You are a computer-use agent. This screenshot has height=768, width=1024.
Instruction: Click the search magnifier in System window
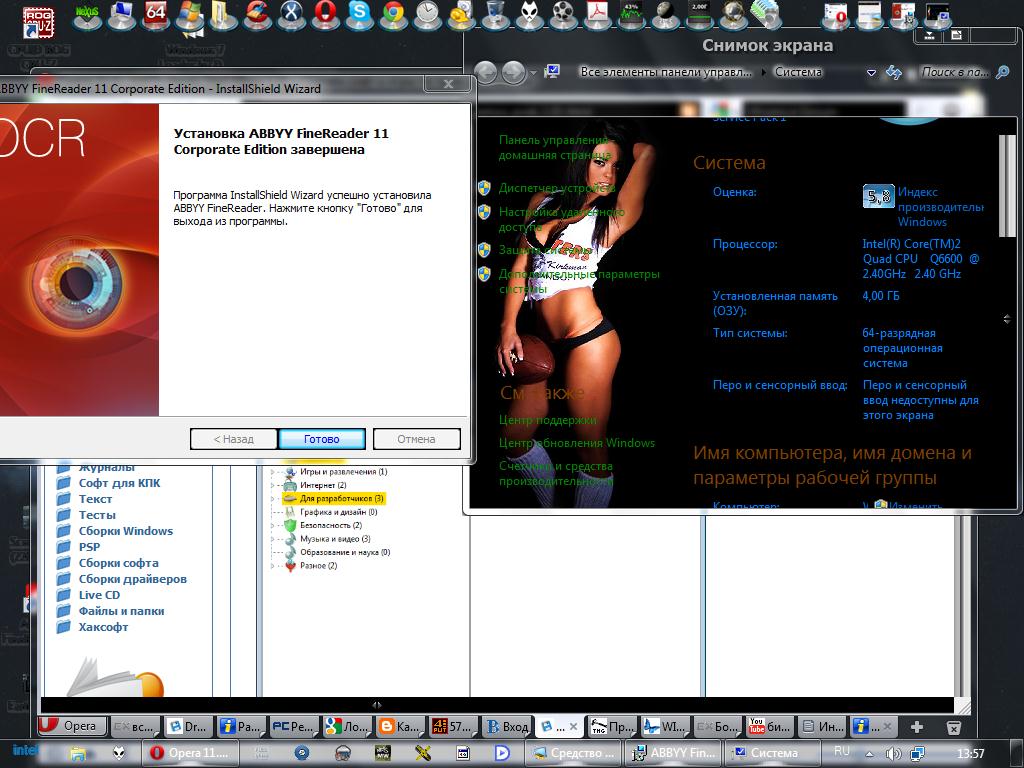point(1002,72)
